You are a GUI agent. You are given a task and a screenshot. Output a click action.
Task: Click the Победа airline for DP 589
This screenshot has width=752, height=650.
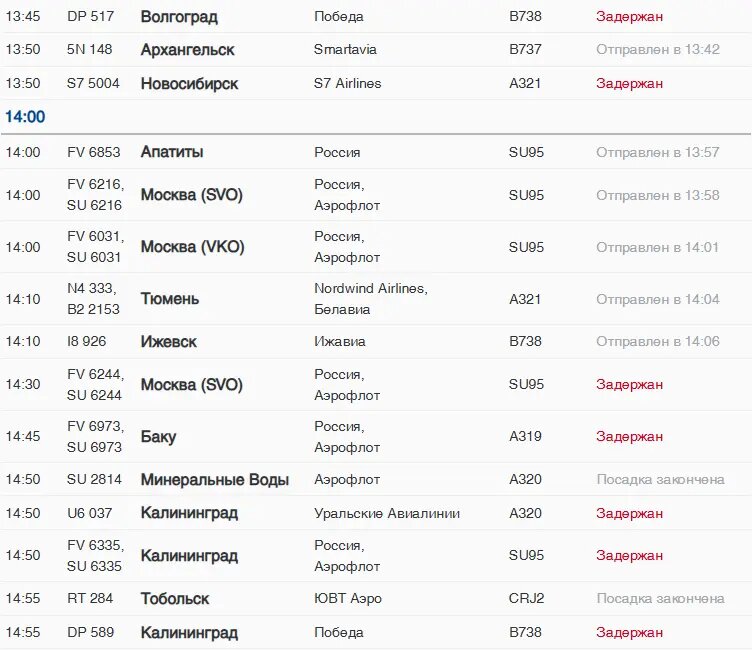pyautogui.click(x=338, y=633)
